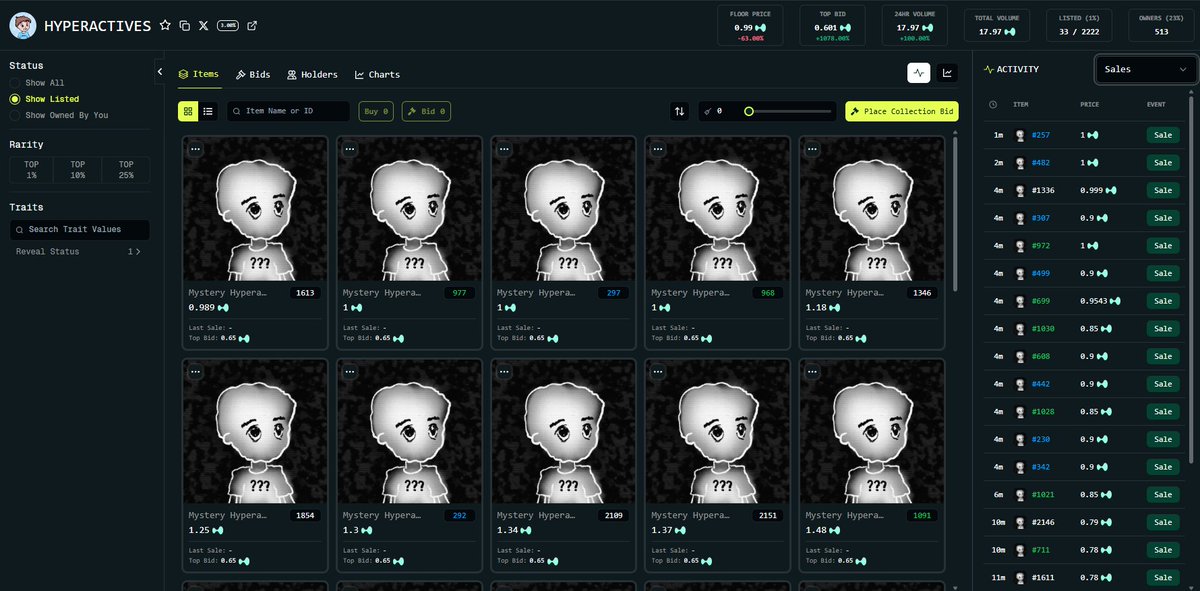Switch to grid view
This screenshot has height=591, width=1200.
[x=188, y=111]
